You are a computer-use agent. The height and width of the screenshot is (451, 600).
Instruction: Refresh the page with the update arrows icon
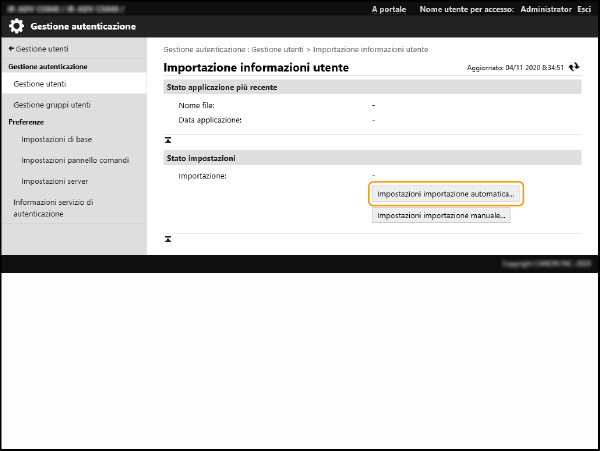(574, 67)
